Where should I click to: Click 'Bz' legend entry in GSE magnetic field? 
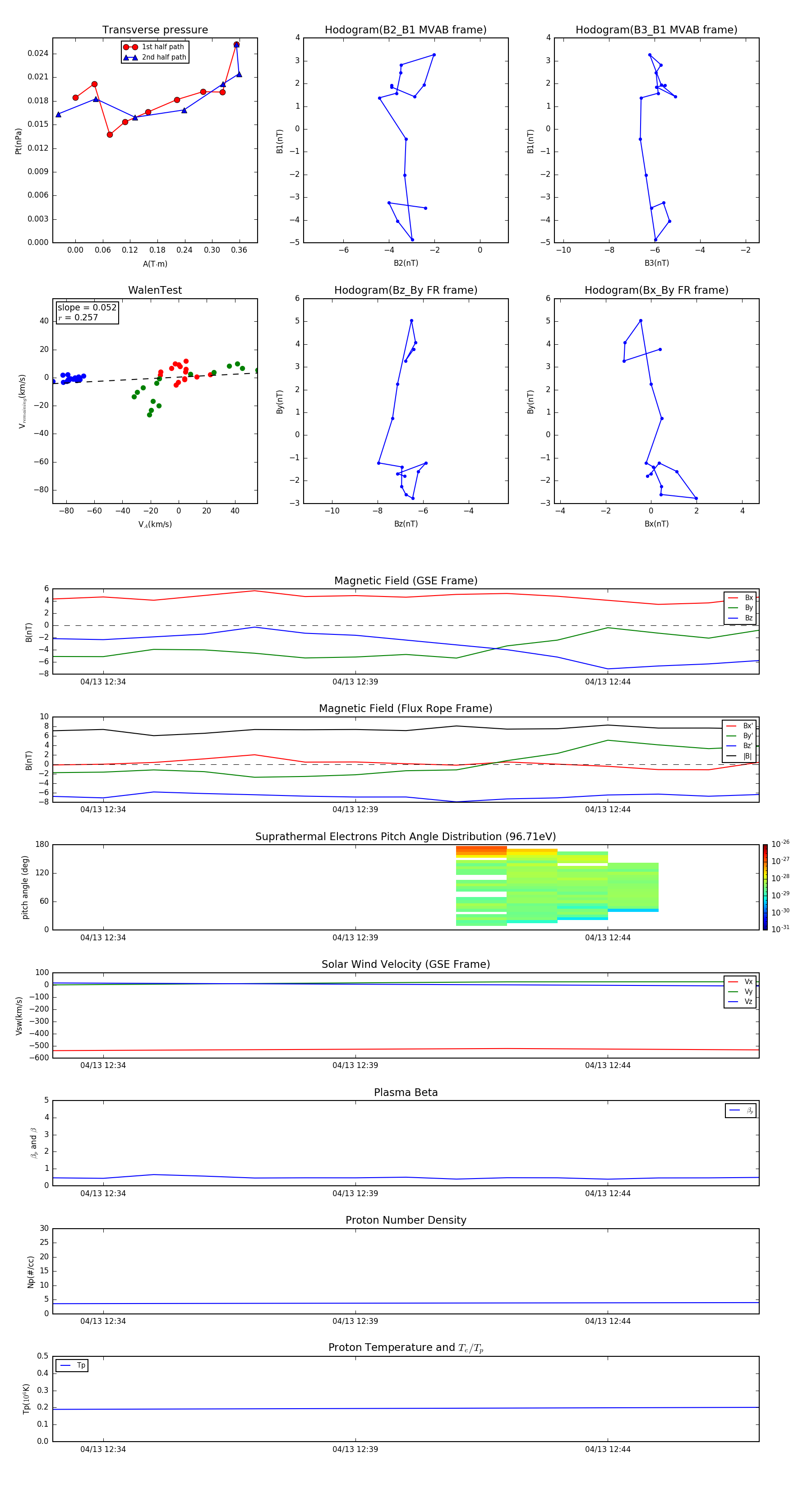coord(740,618)
